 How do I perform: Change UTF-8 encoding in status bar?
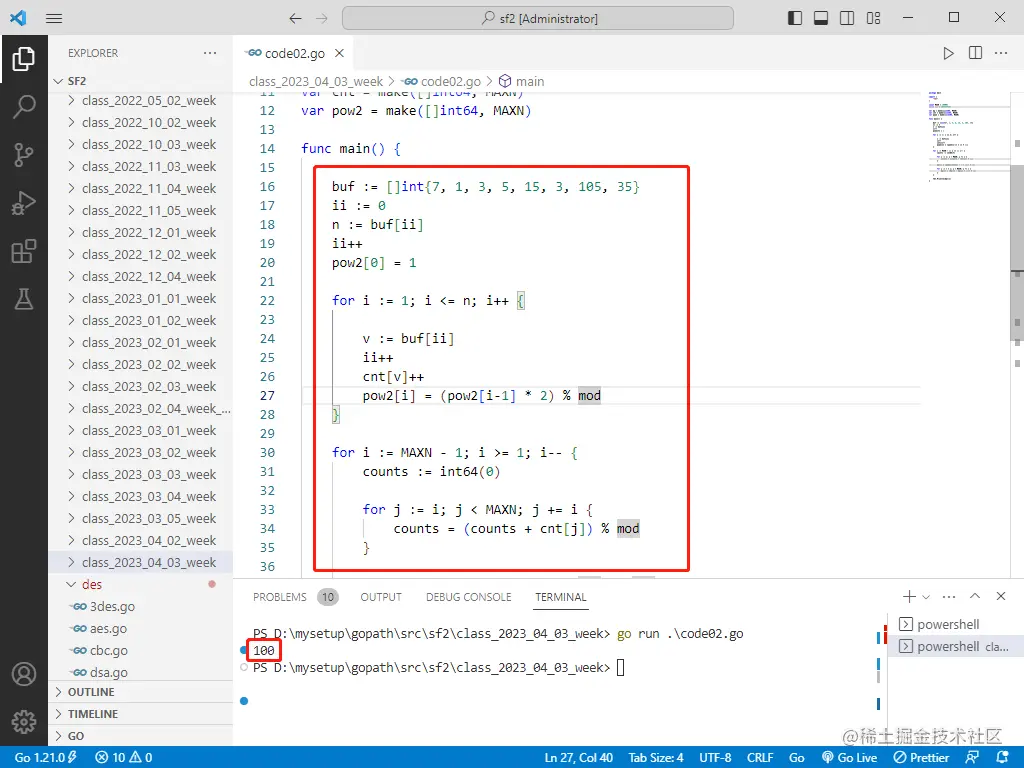tap(715, 757)
